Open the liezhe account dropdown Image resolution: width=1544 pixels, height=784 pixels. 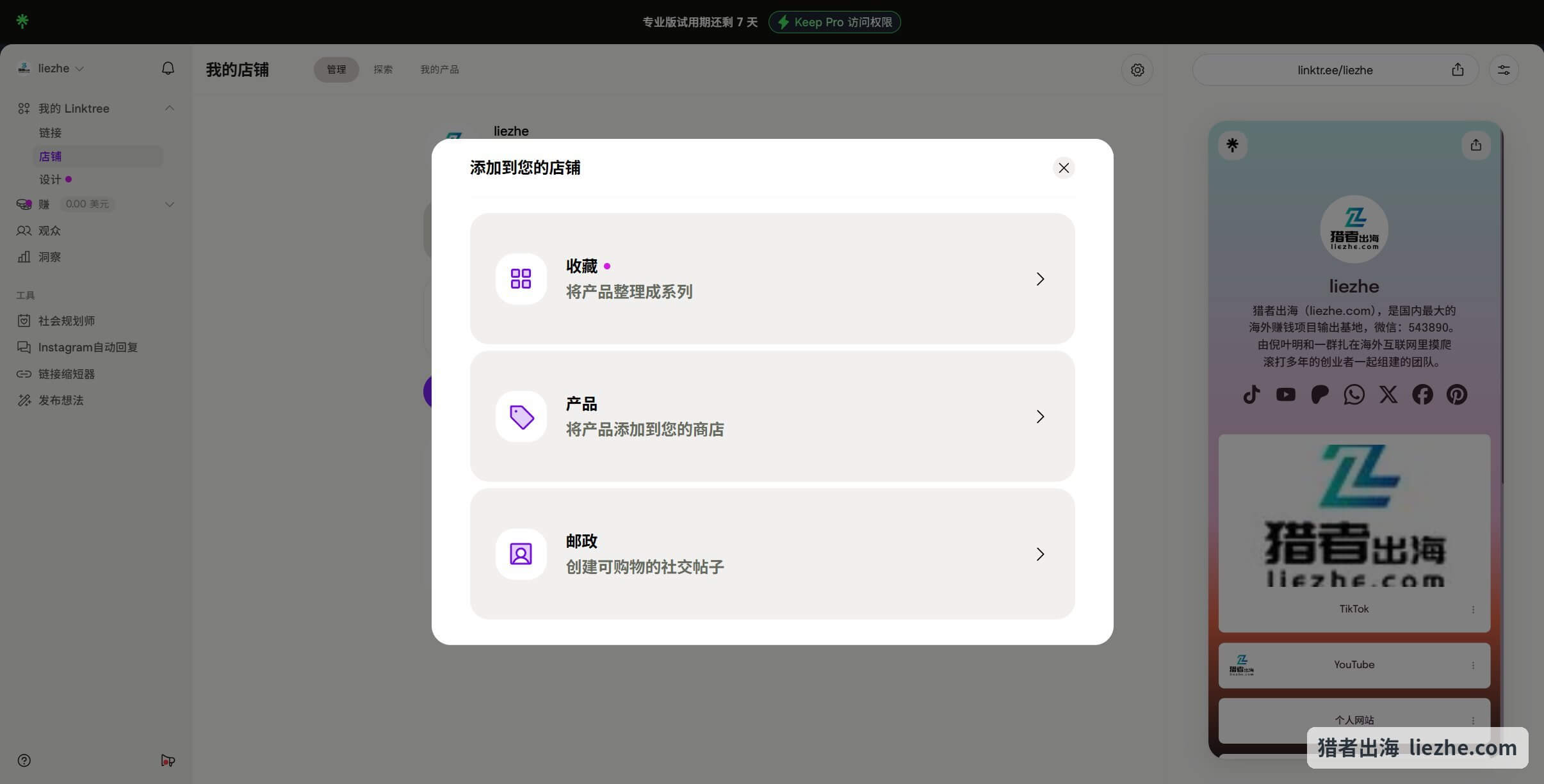(51, 68)
